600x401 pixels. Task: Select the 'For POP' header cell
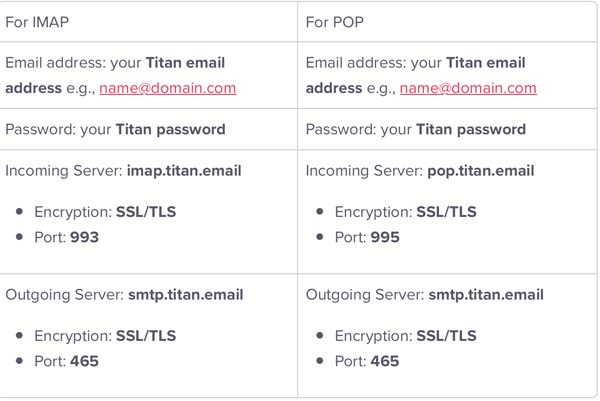click(447, 22)
